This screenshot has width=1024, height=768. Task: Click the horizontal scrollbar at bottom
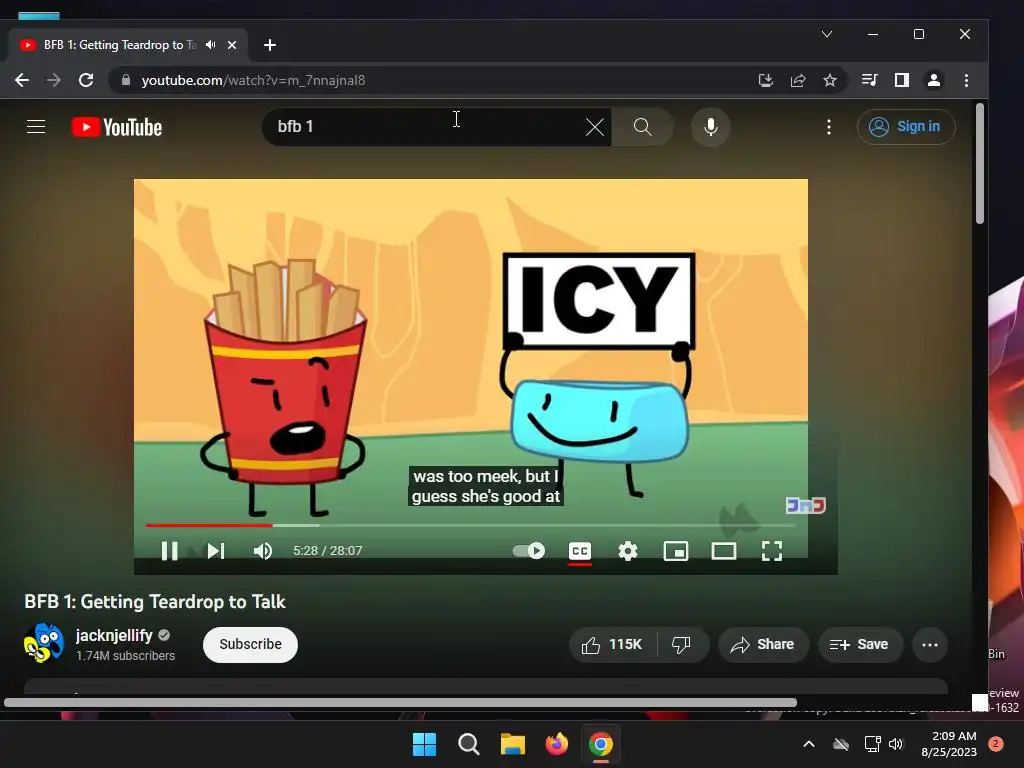tap(400, 703)
